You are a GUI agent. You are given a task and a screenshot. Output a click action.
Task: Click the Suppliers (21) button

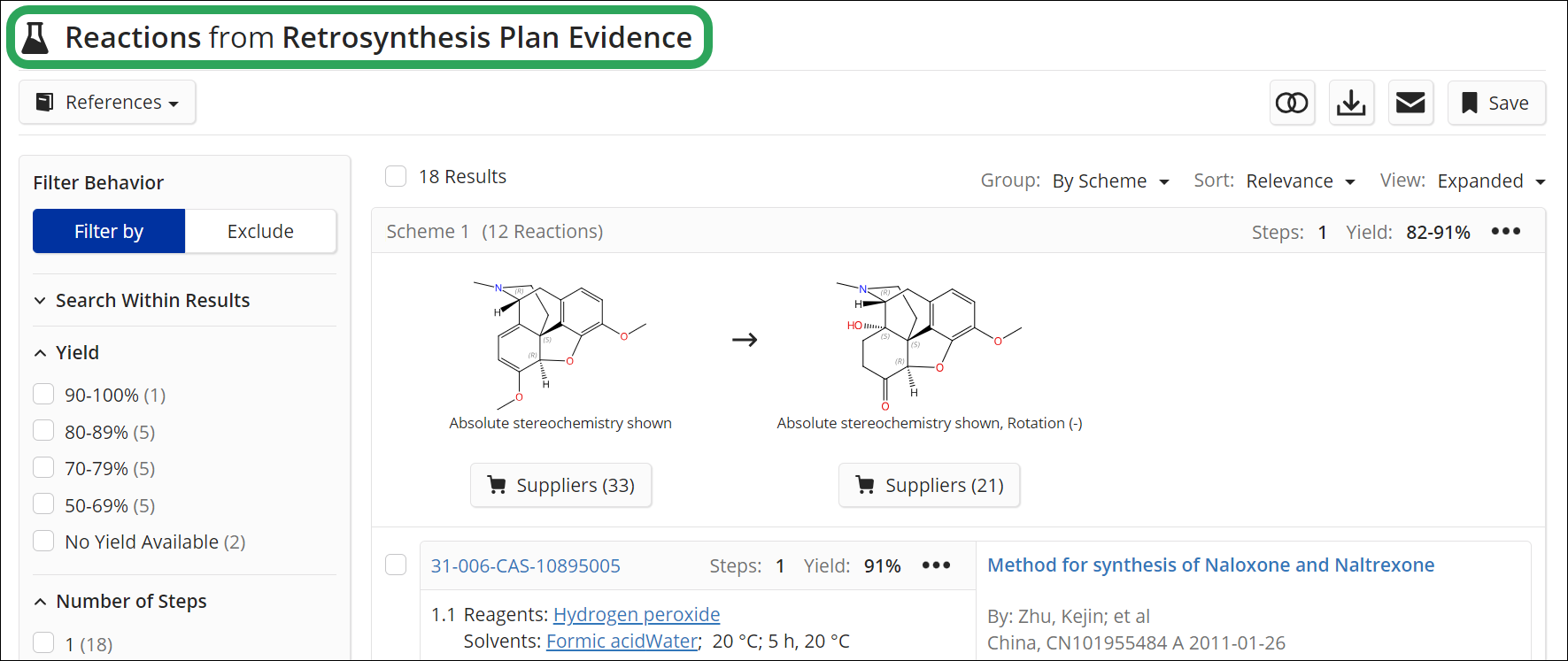click(929, 485)
